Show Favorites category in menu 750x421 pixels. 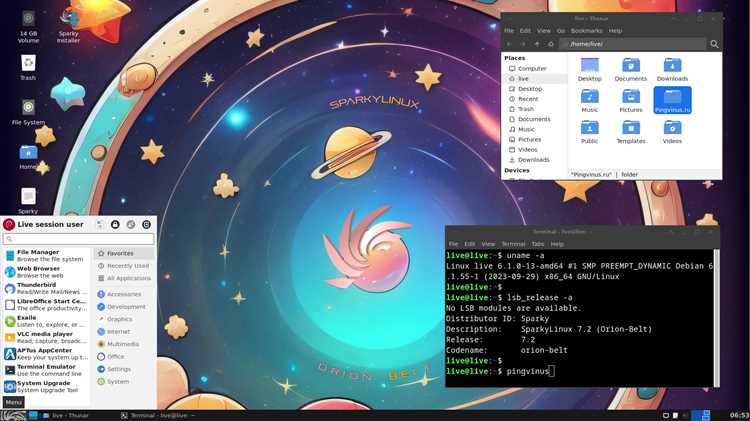click(x=124, y=254)
